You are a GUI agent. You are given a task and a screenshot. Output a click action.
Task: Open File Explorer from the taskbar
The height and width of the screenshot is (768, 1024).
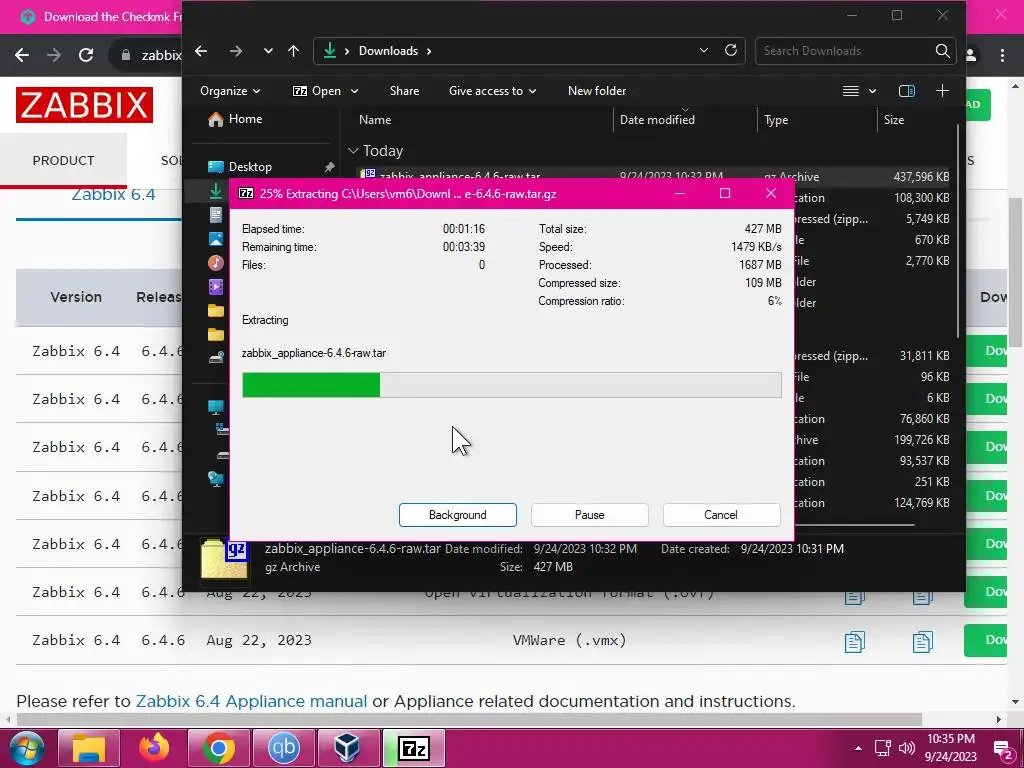(x=89, y=748)
